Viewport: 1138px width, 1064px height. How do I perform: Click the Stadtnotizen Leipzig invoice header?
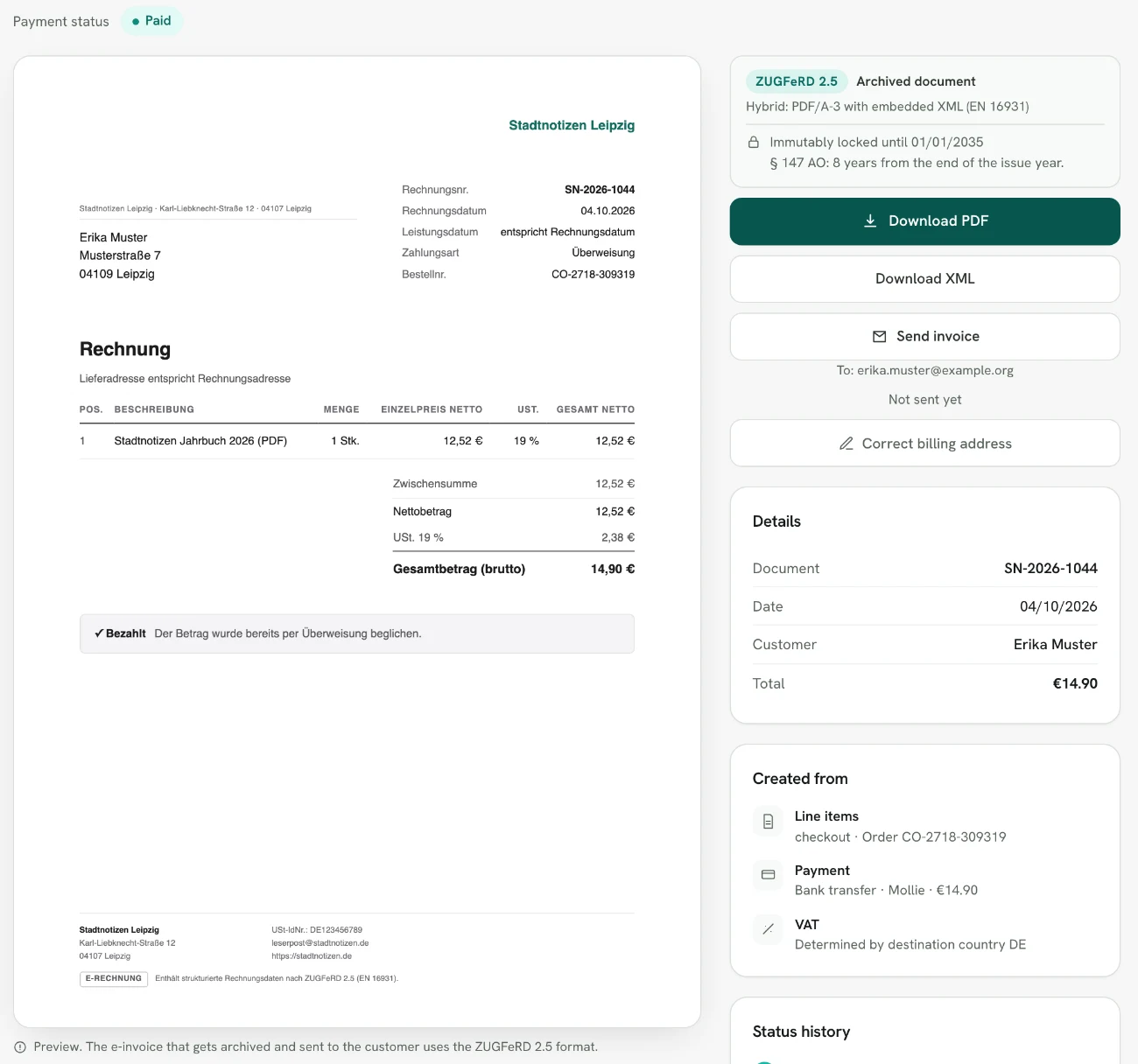click(x=572, y=125)
